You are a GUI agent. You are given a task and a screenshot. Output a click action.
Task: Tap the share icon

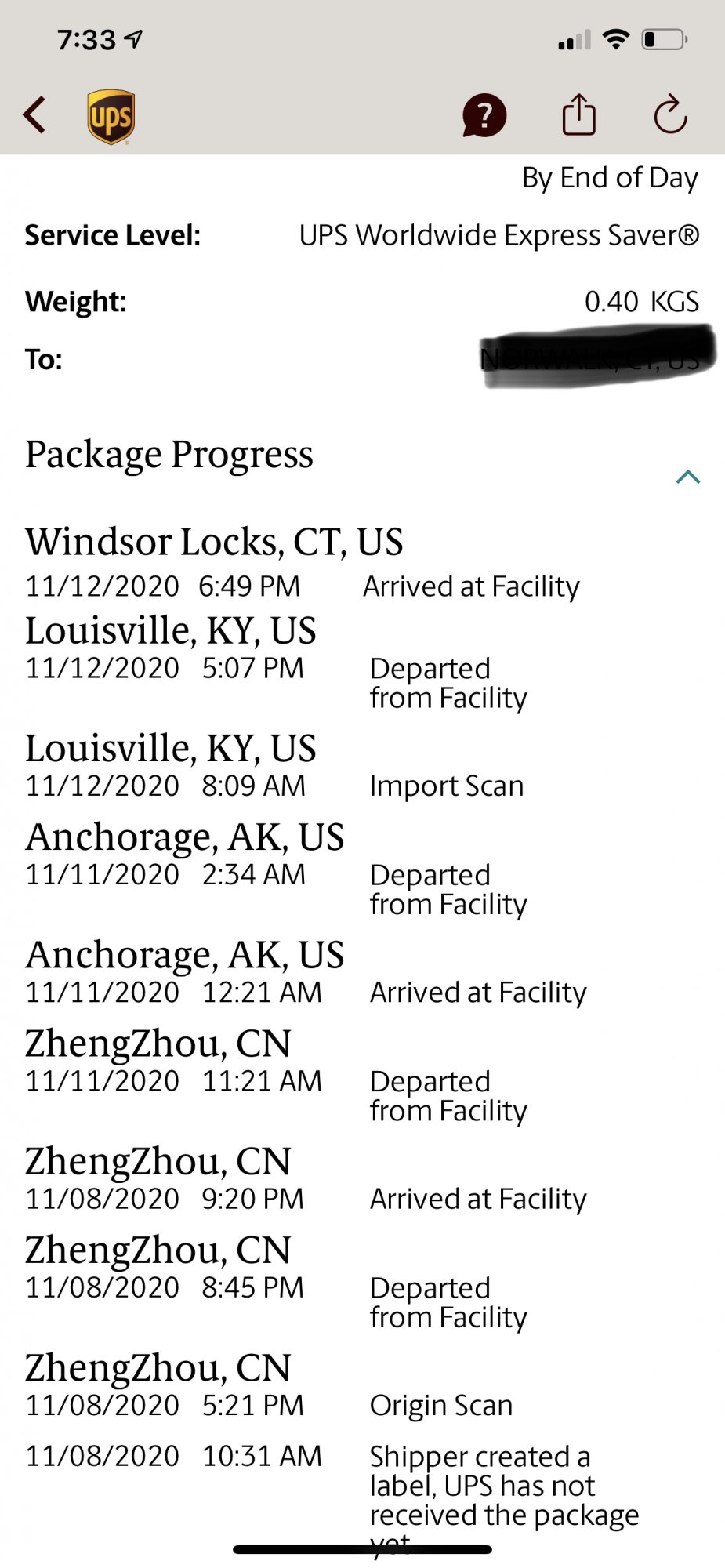coord(578,115)
